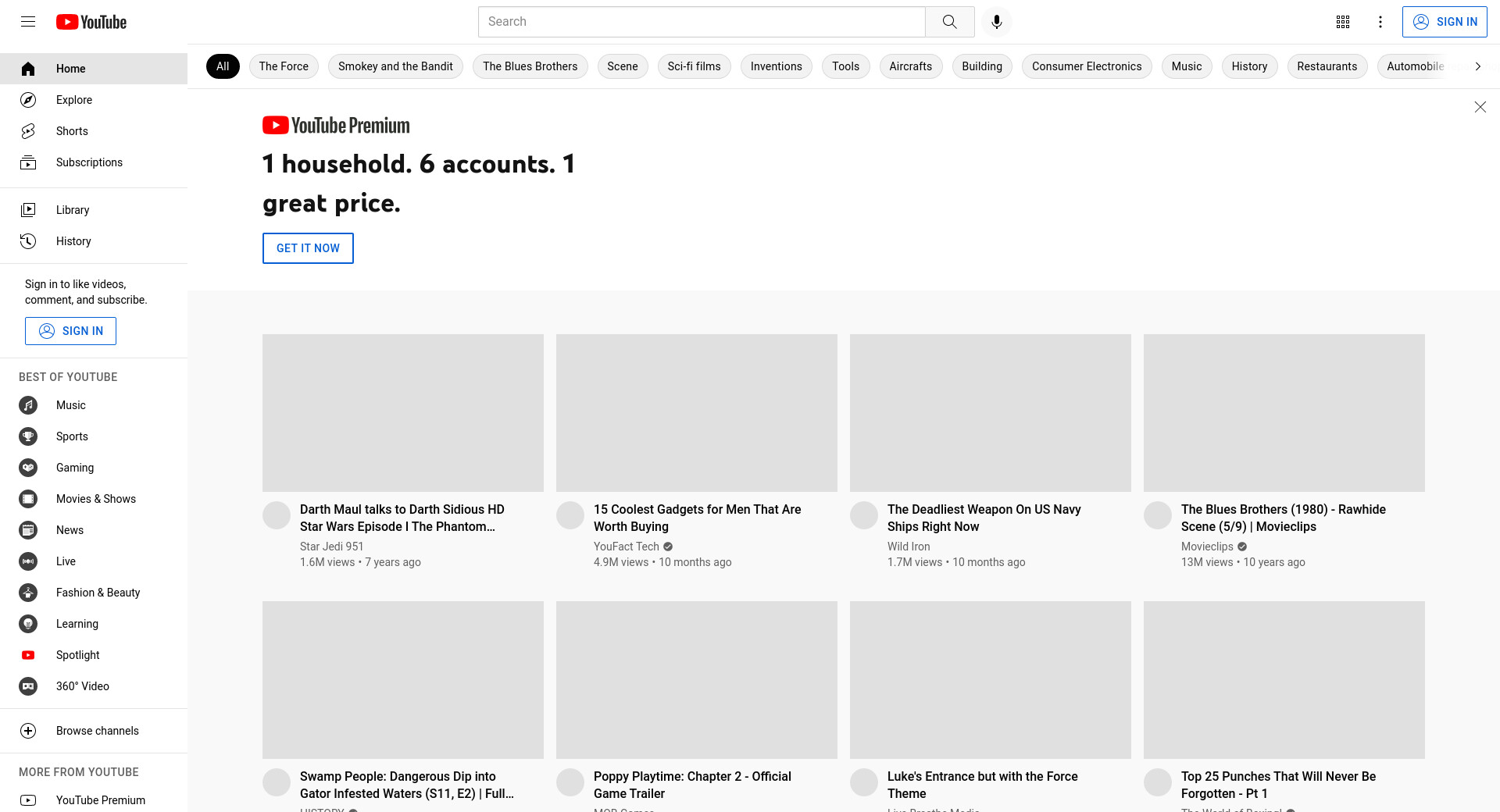
Task: Select Consumer Electronics chip
Action: [x=1087, y=66]
